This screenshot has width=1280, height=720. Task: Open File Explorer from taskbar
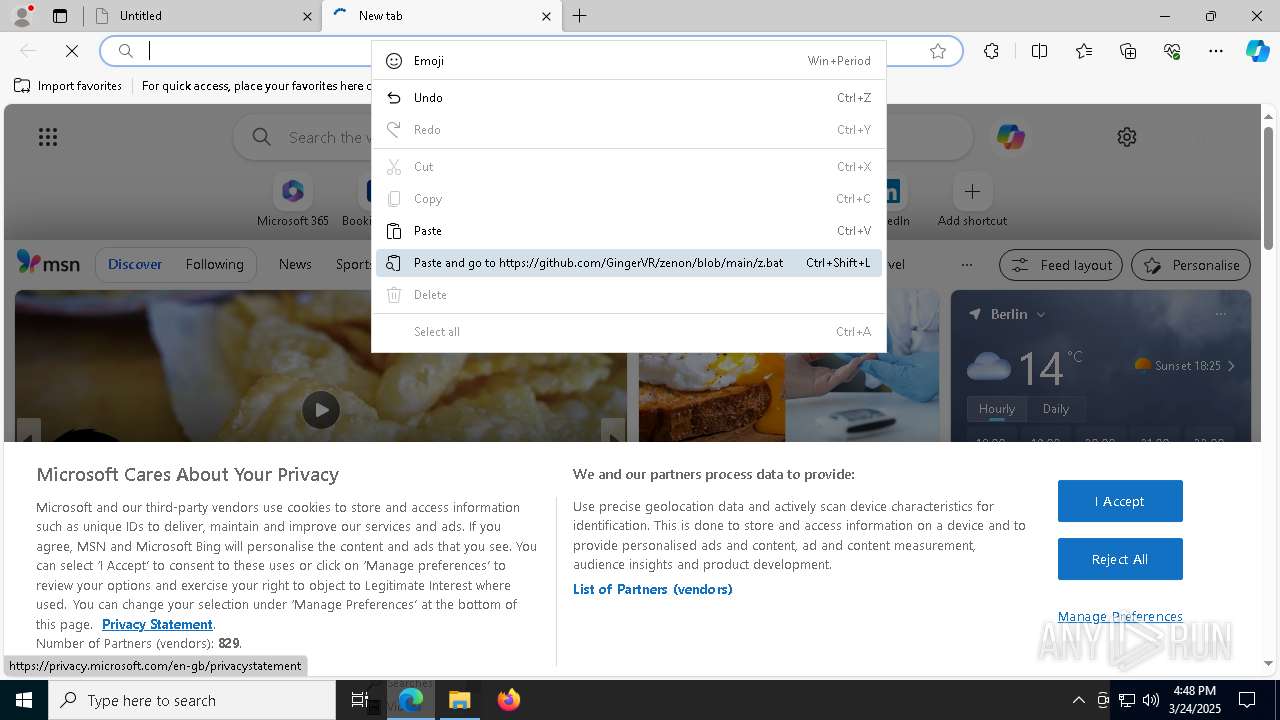[x=460, y=700]
